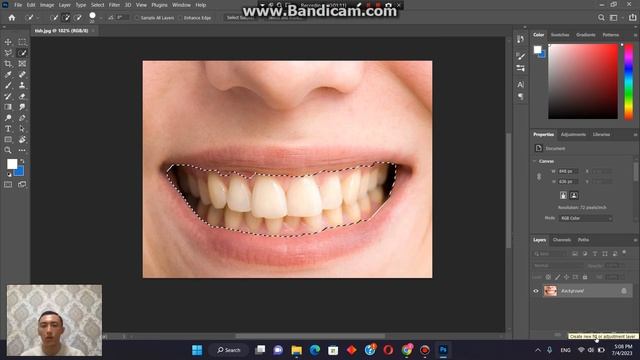640x360 pixels.
Task: Select the Type tool
Action: click(x=8, y=129)
